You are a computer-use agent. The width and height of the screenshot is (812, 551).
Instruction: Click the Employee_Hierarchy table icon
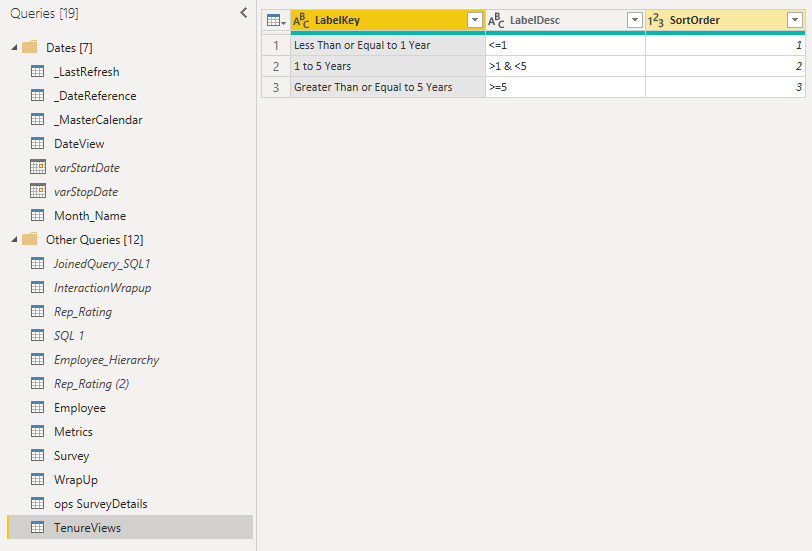pyautogui.click(x=38, y=359)
